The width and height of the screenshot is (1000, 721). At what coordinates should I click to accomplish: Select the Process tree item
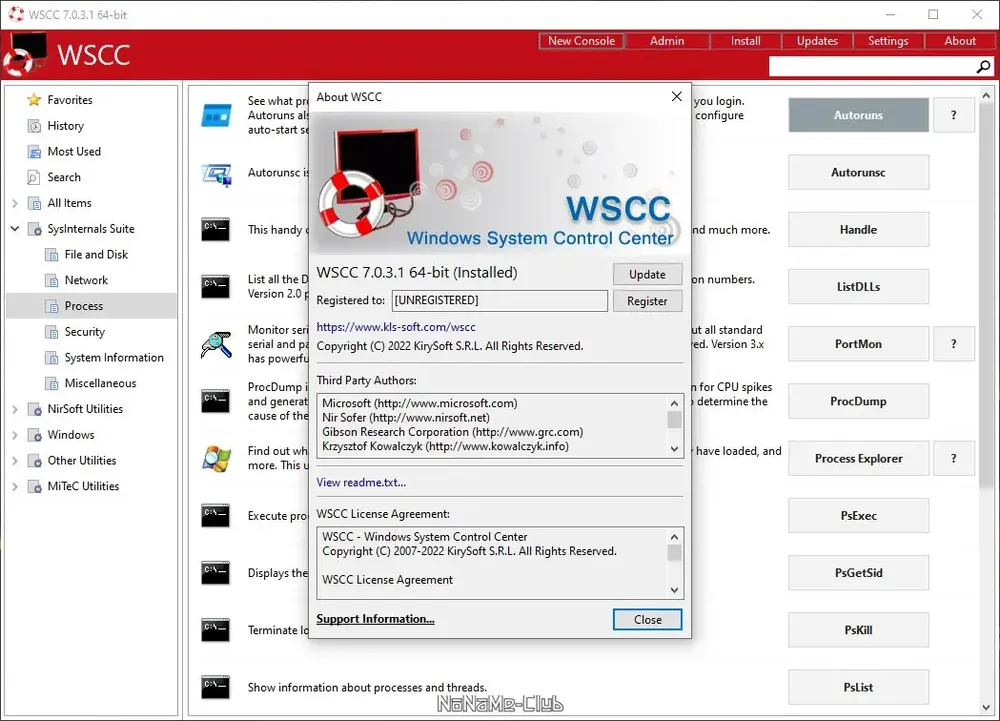tap(91, 306)
